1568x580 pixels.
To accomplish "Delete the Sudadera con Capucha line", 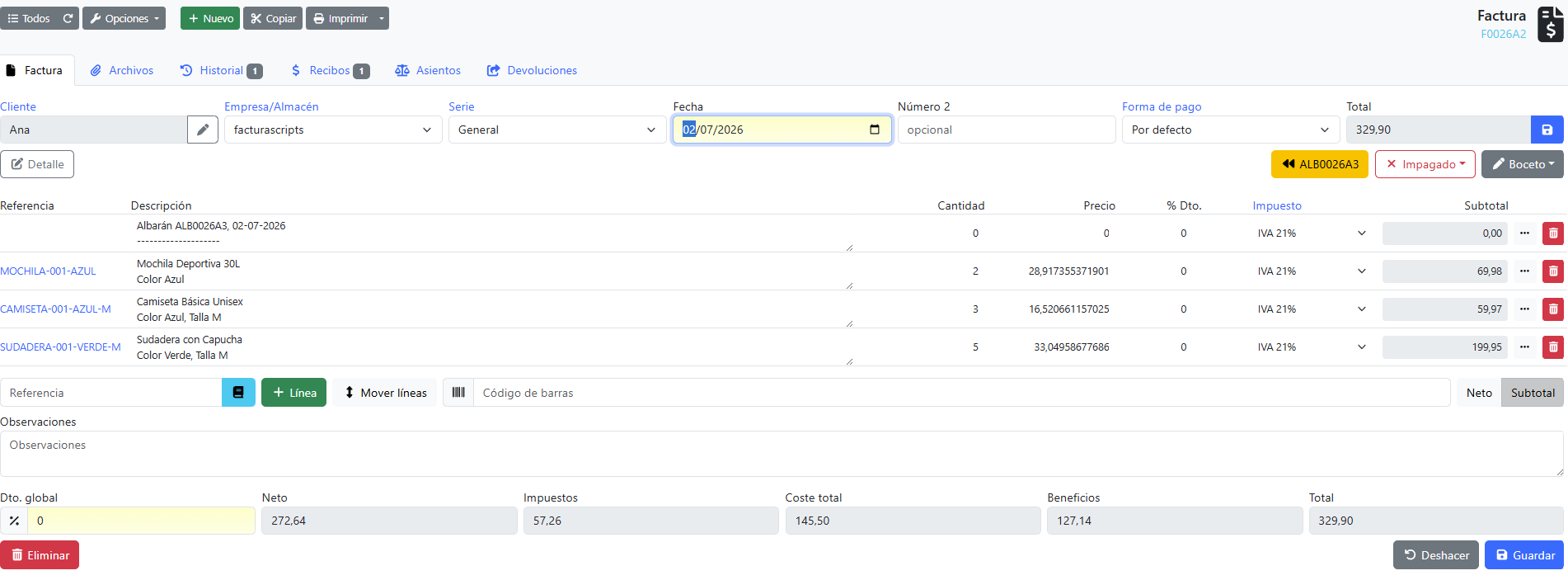I will pyautogui.click(x=1553, y=347).
